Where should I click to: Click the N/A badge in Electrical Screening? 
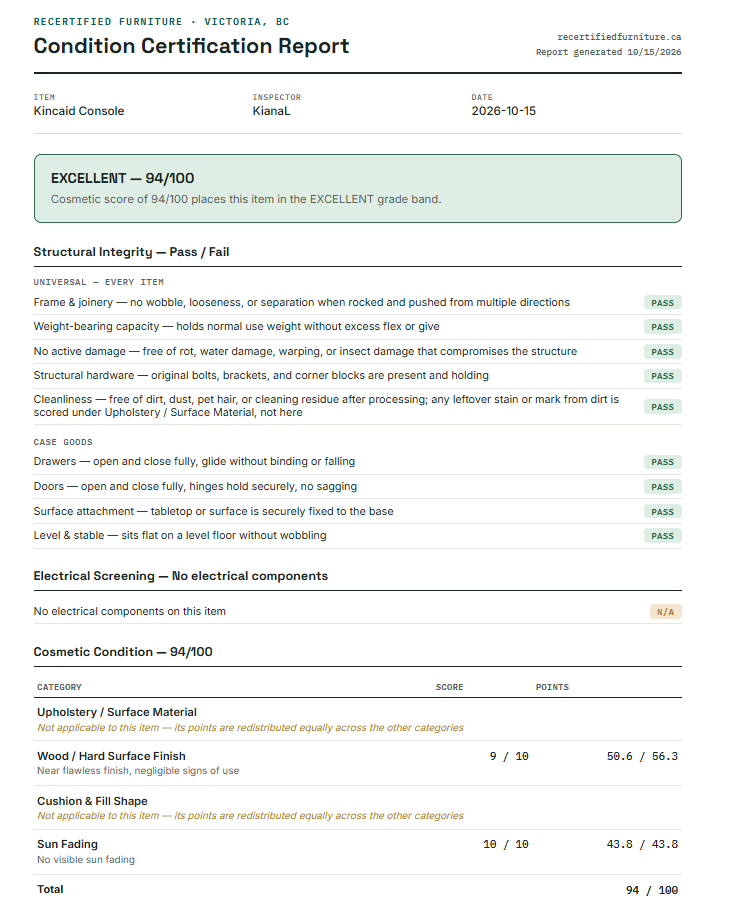pyautogui.click(x=666, y=612)
